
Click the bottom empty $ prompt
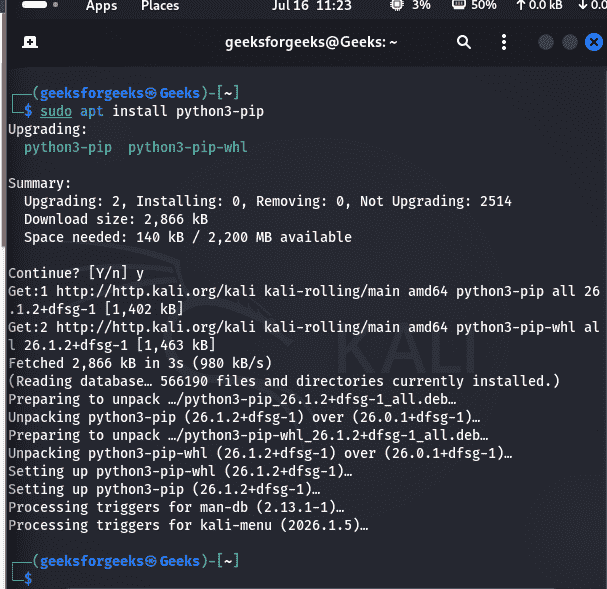pyautogui.click(x=28, y=579)
